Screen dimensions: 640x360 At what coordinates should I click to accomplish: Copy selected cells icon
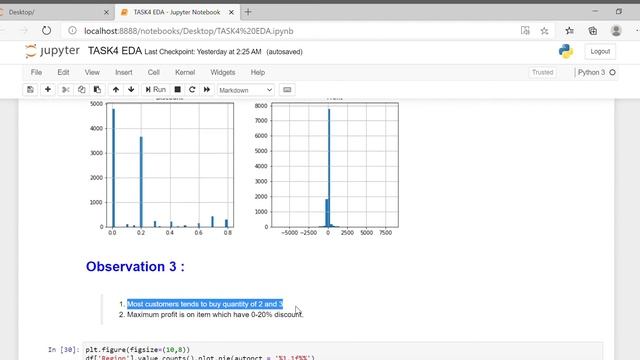click(x=81, y=90)
